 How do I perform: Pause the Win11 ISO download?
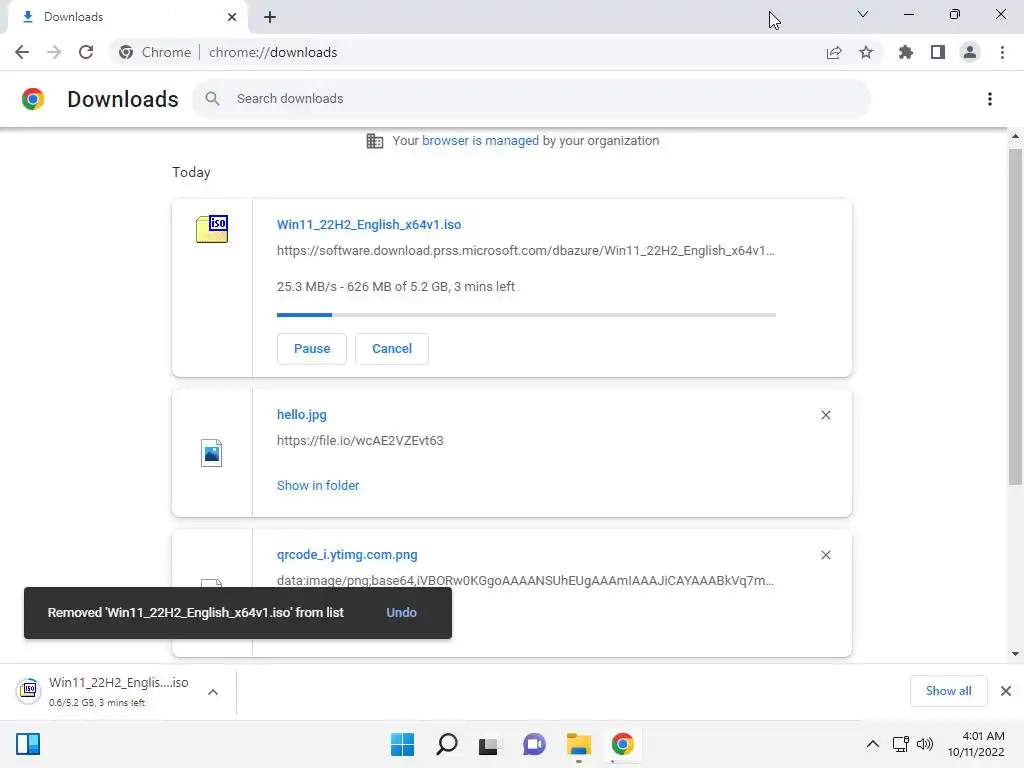[312, 349]
